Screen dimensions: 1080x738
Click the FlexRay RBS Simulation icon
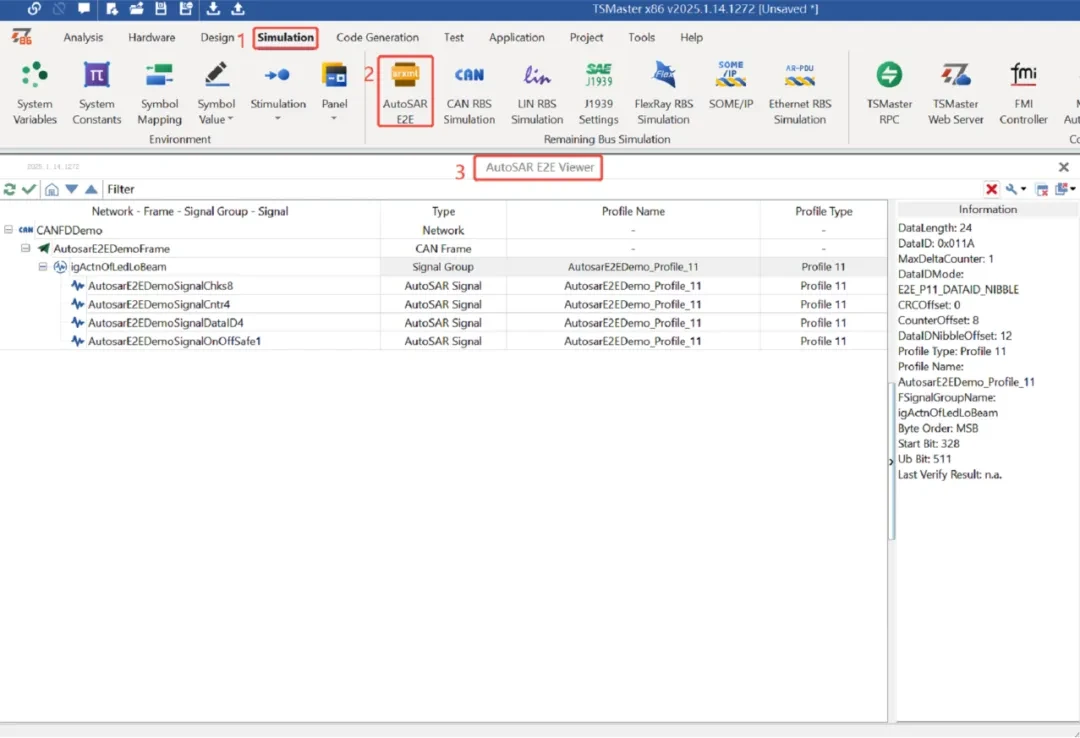point(663,90)
